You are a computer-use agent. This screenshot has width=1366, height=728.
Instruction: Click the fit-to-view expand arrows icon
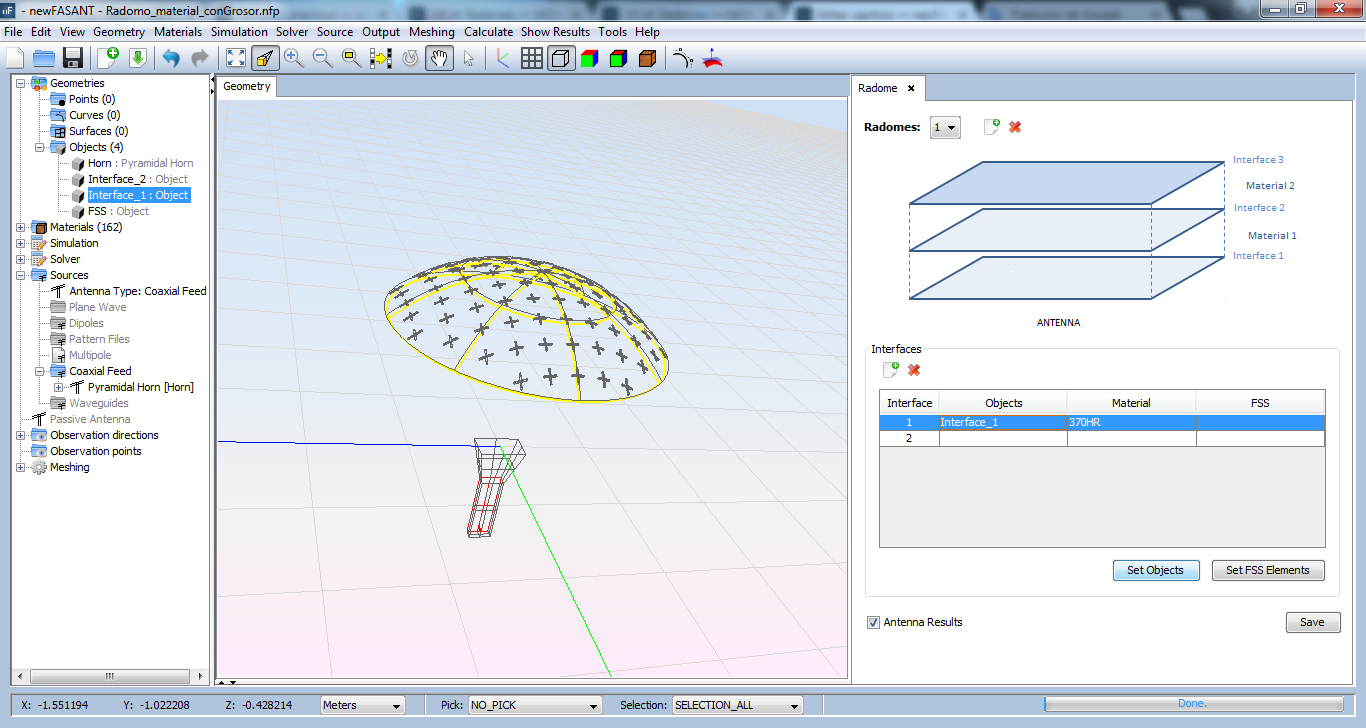coord(236,58)
